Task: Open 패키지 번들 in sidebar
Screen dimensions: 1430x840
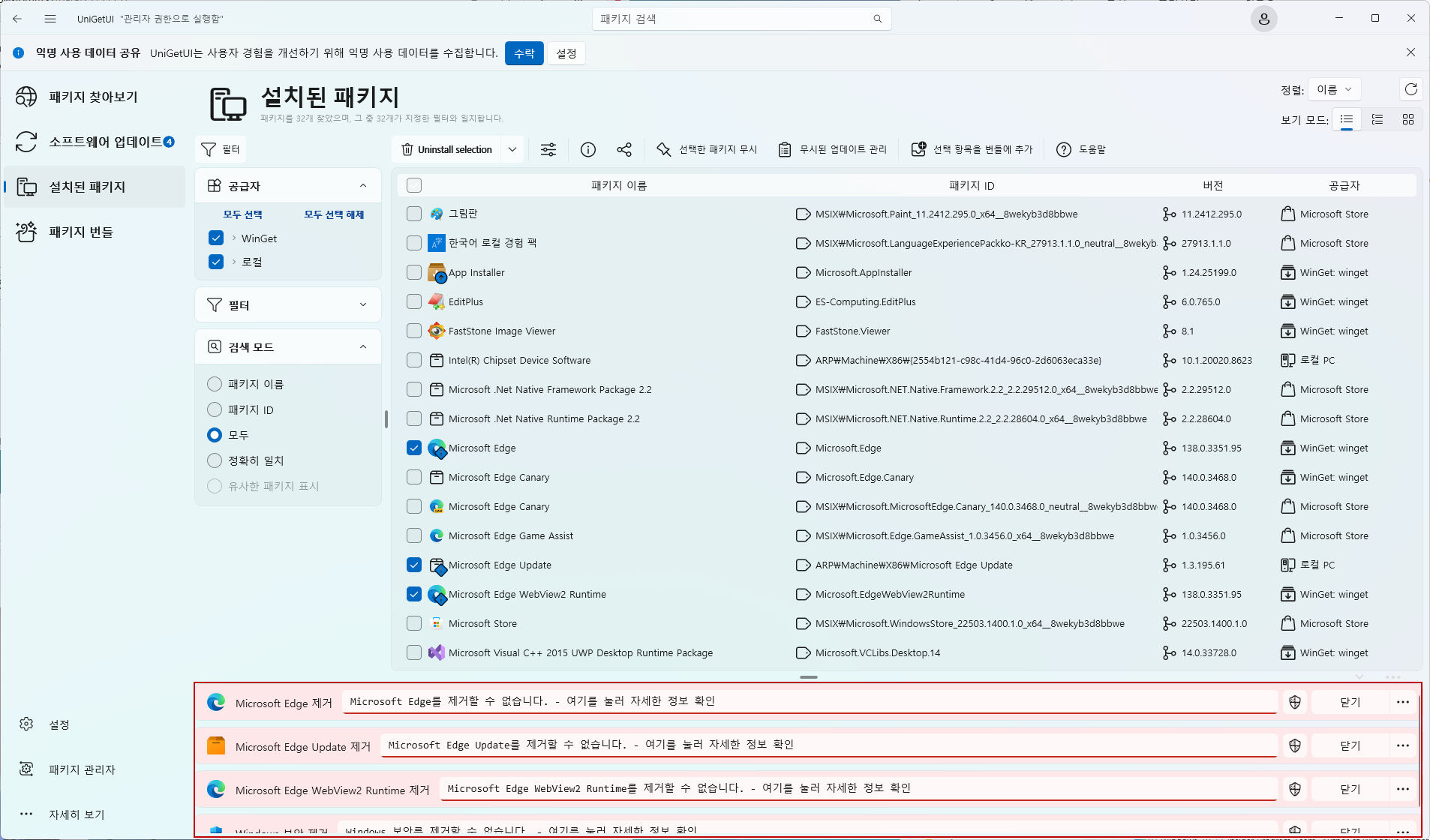Action: point(95,232)
